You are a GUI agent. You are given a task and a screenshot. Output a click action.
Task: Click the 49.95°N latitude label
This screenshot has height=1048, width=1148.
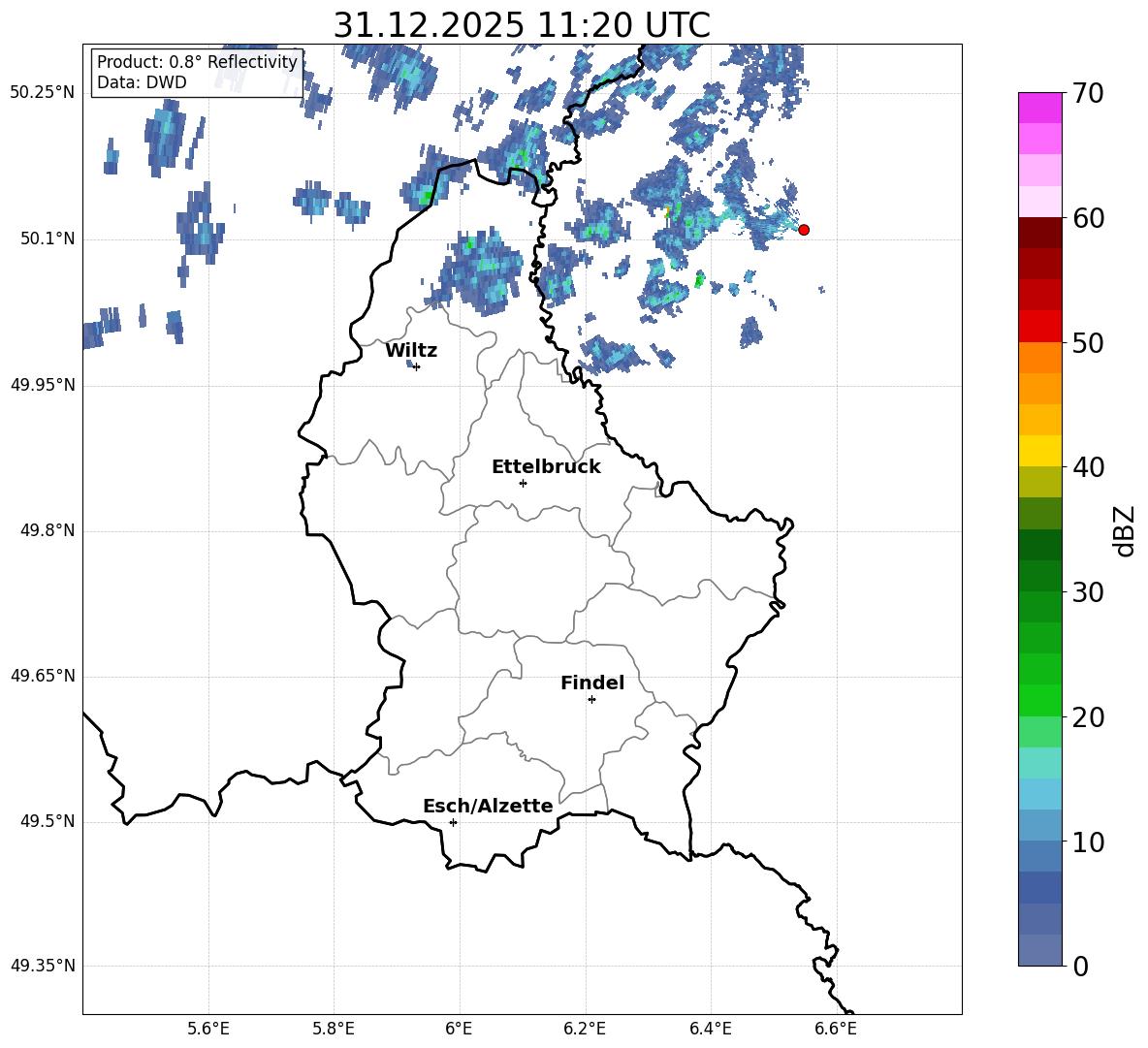pyautogui.click(x=43, y=385)
